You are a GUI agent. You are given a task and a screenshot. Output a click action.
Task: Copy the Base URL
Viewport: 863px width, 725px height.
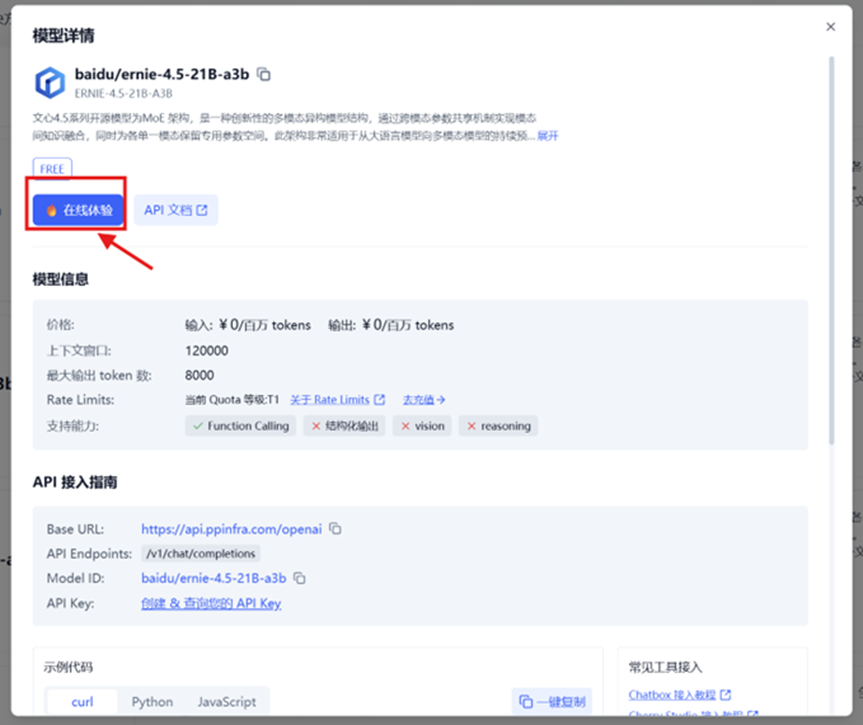[x=335, y=528]
